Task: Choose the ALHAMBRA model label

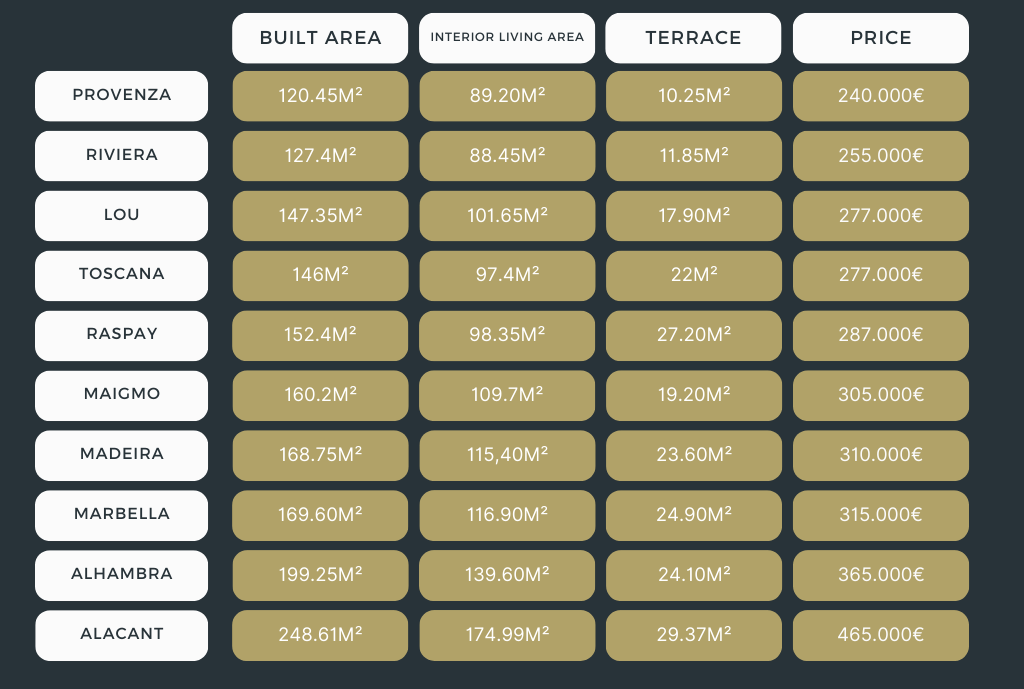Action: pyautogui.click(x=121, y=575)
